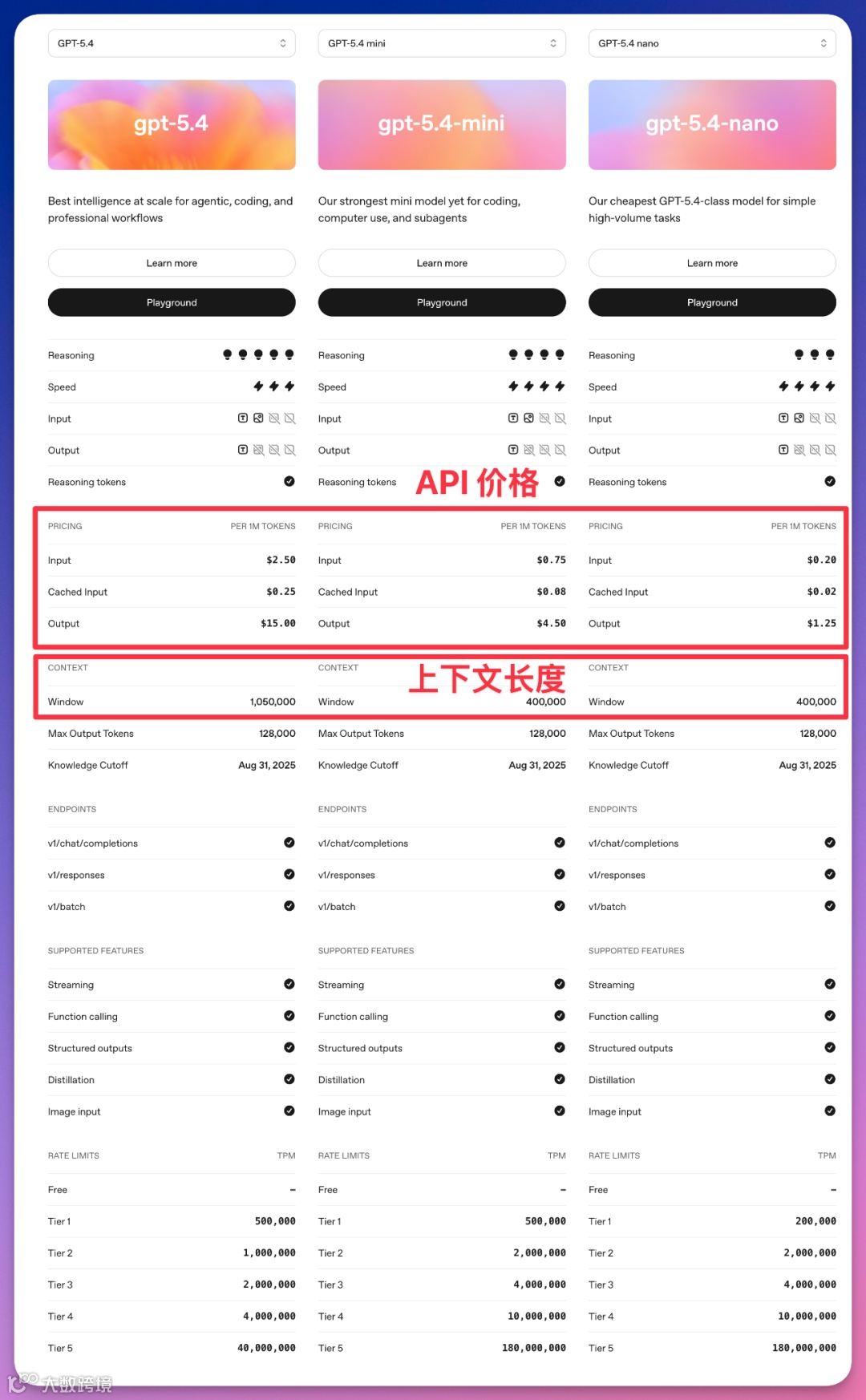This screenshot has width=866, height=1400.
Task: Click the gpt-5.4-nano banner image
Action: tap(712, 124)
